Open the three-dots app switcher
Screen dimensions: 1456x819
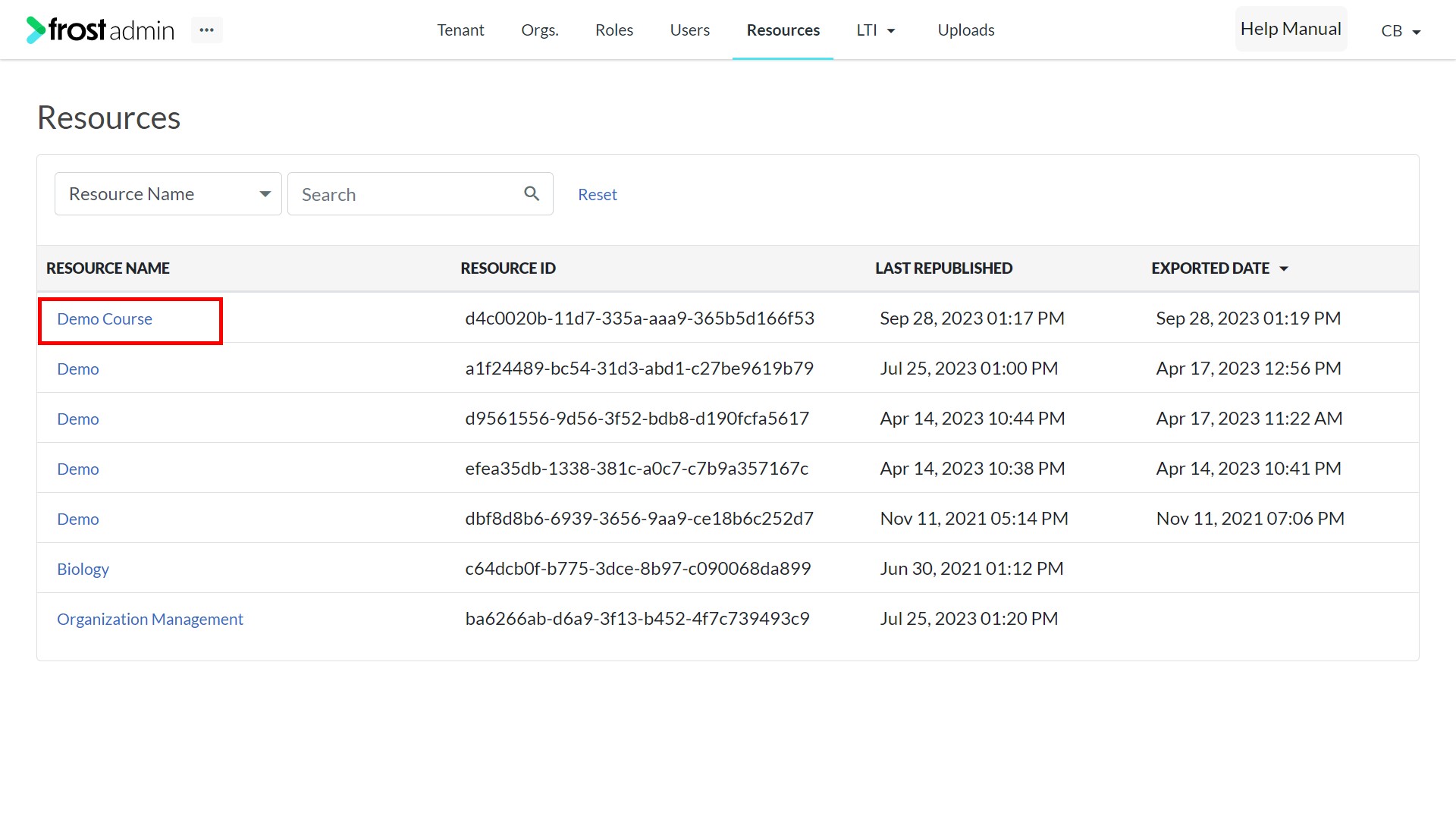[x=206, y=30]
